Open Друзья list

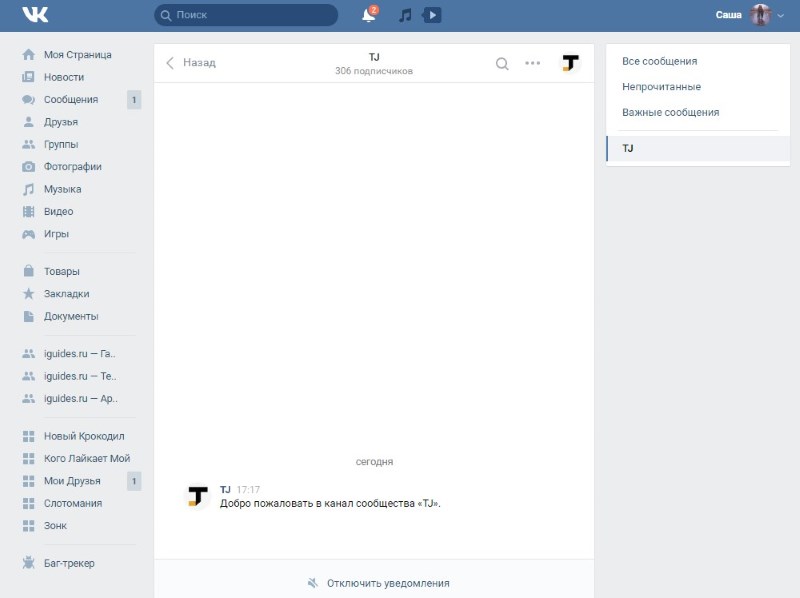pyautogui.click(x=61, y=122)
